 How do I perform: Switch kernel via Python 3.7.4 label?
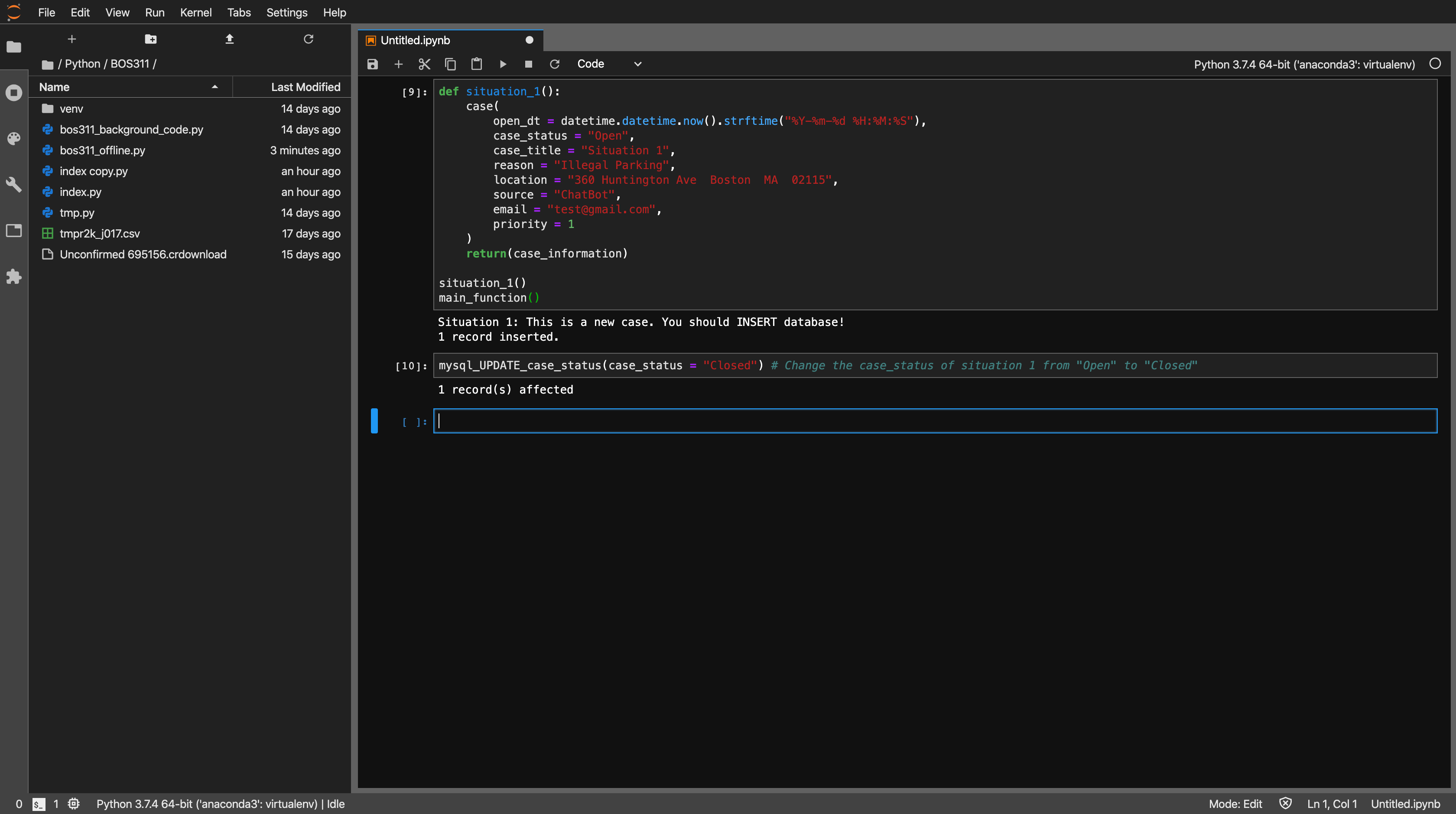click(1304, 65)
